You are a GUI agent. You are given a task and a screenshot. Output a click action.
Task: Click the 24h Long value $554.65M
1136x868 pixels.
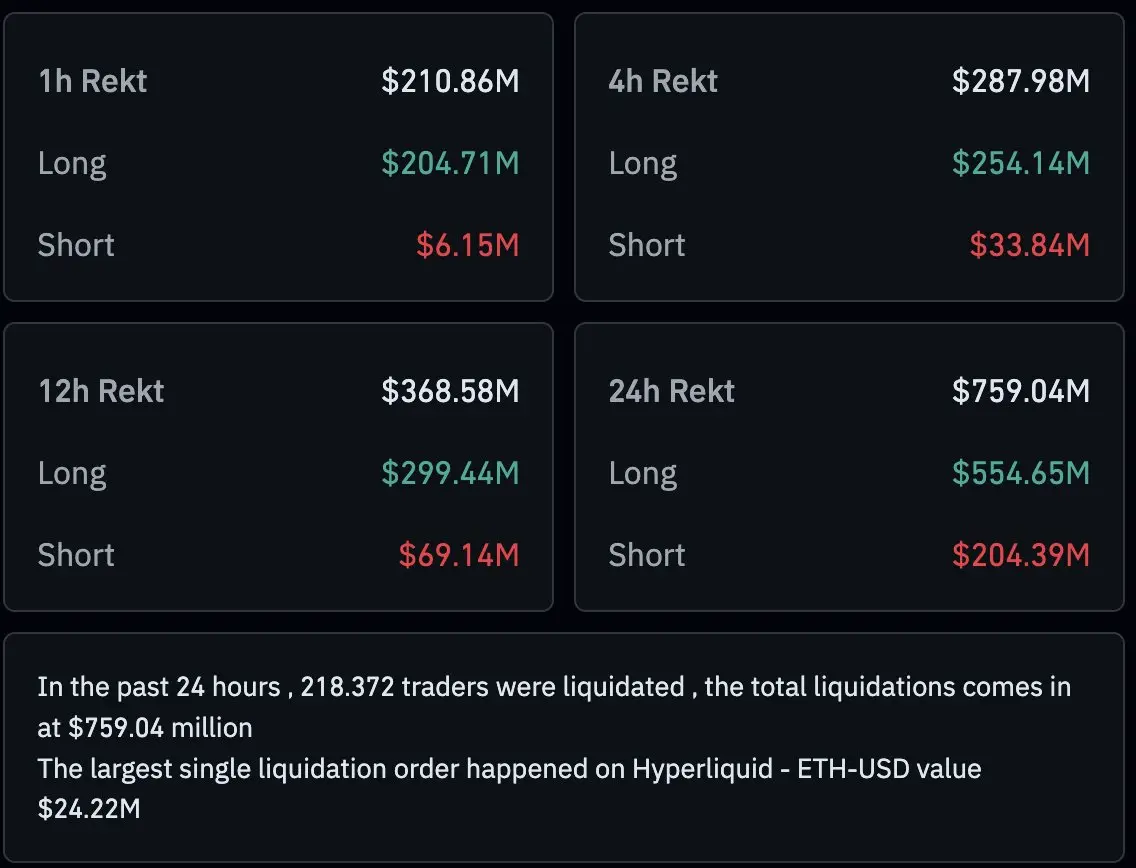[x=1020, y=473]
